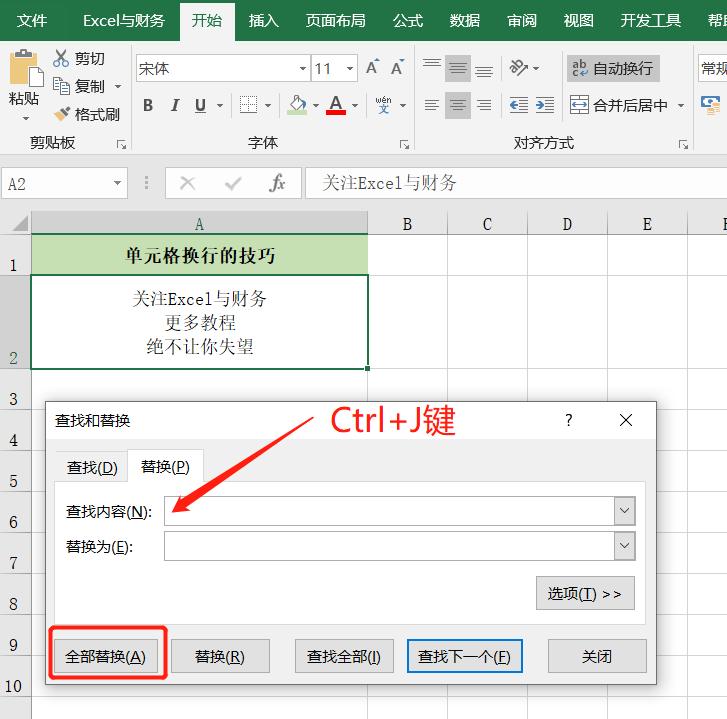The height and width of the screenshot is (719, 727).
Task: Apply red font color
Action: click(x=336, y=105)
